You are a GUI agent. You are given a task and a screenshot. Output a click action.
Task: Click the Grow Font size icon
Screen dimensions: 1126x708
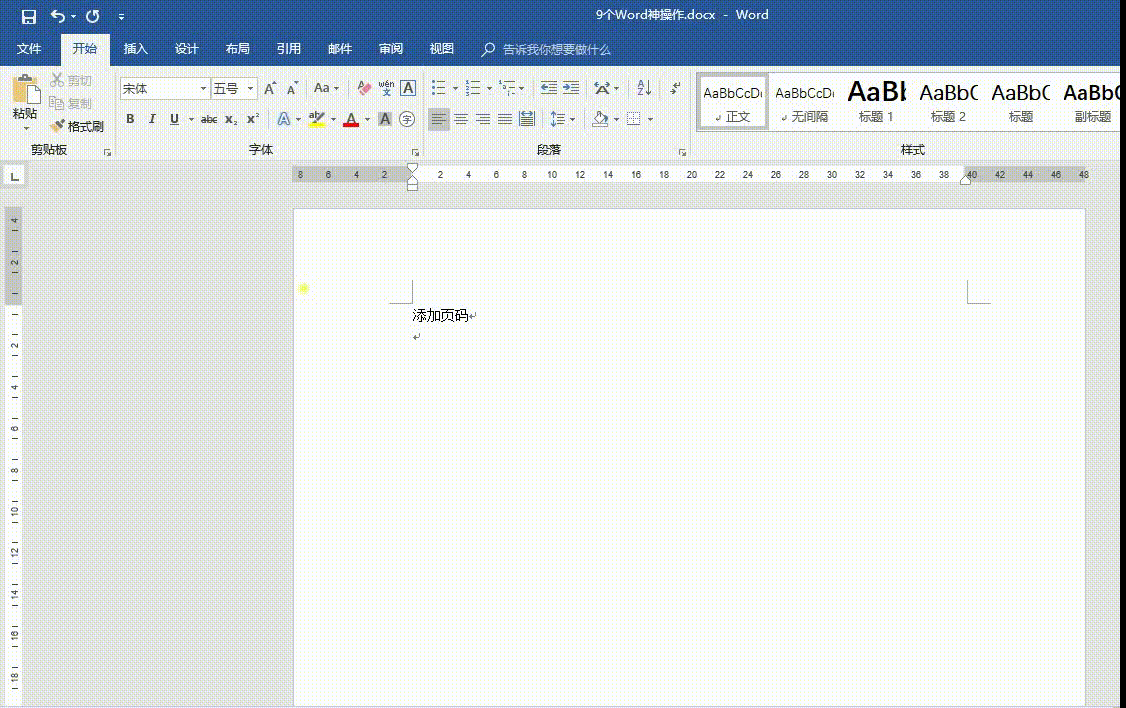[270, 89]
